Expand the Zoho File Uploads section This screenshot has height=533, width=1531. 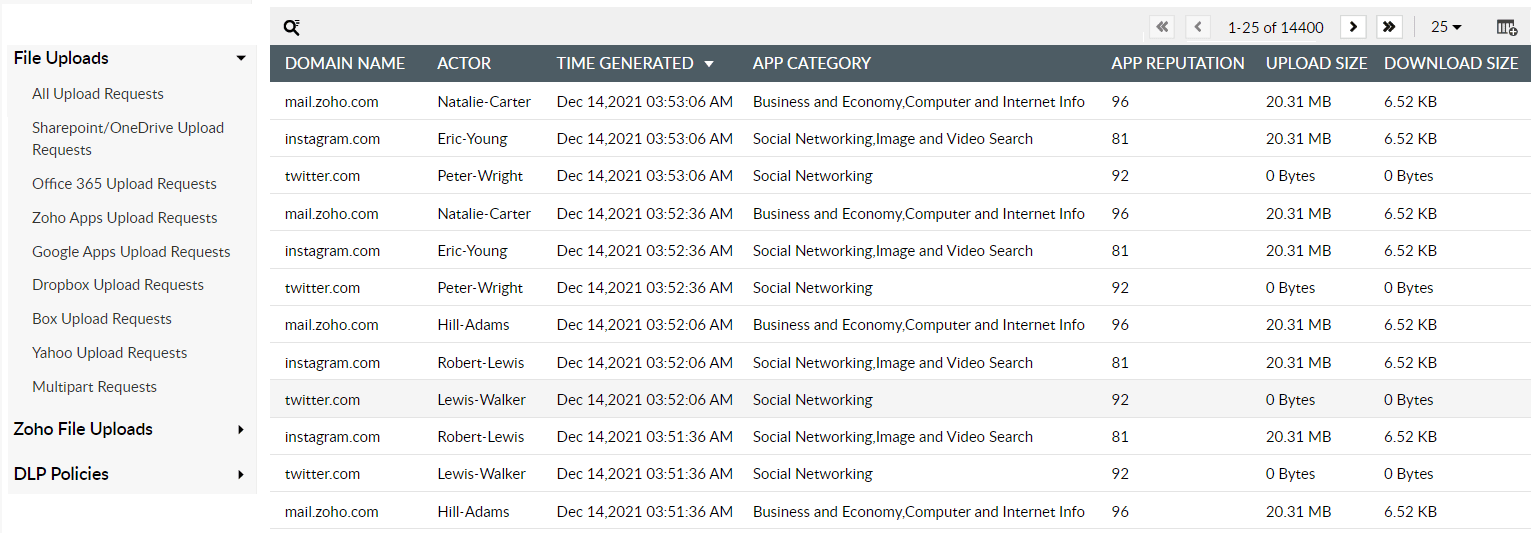240,429
